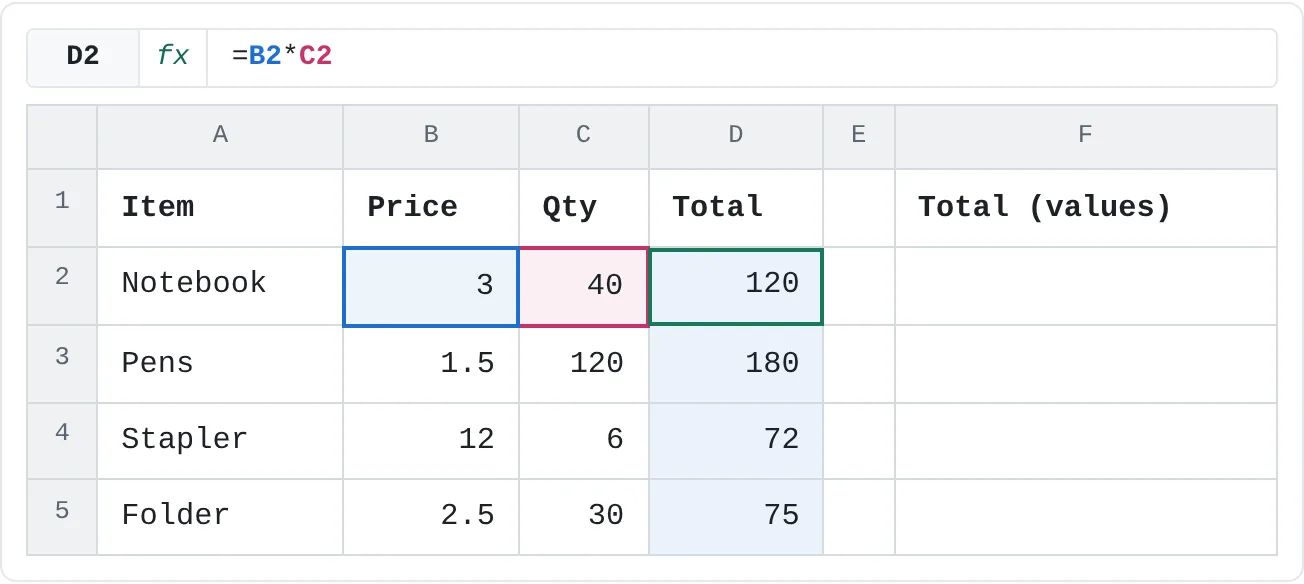
Task: Select column A header
Action: pyautogui.click(x=220, y=136)
